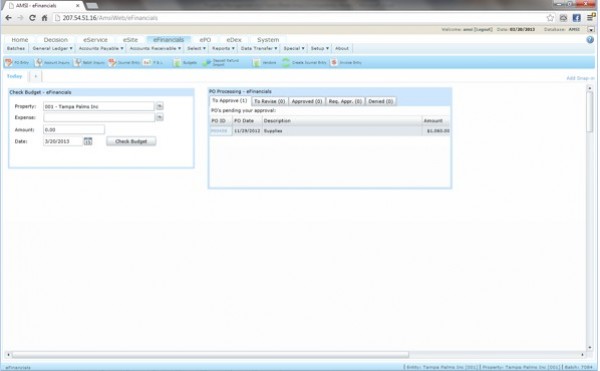This screenshot has width=600, height=371.
Task: Go to the eDex module tab
Action: tap(234, 40)
